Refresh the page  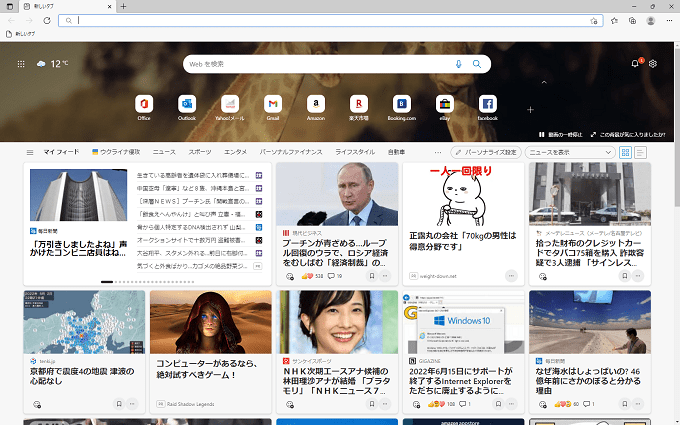coord(47,20)
